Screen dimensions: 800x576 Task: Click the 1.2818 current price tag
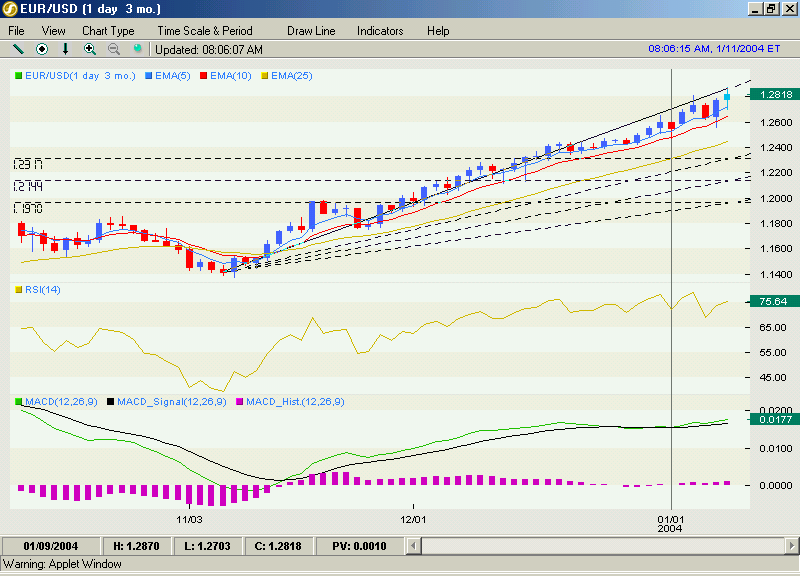(774, 94)
